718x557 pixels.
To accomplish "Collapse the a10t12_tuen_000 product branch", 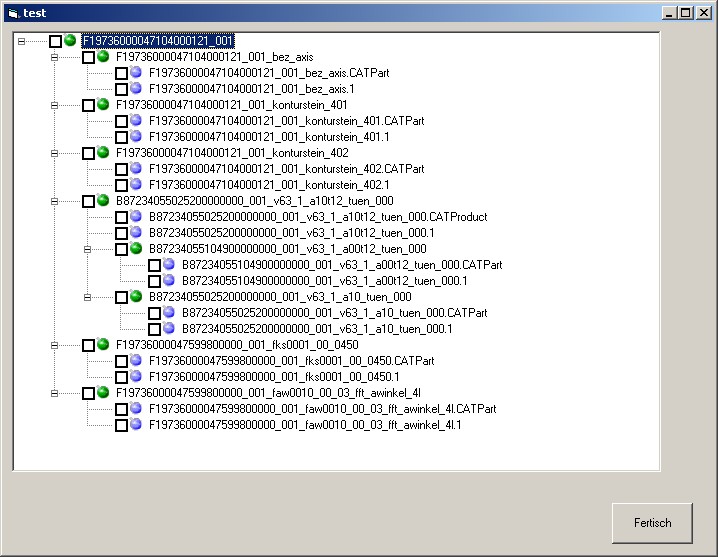I will pos(54,201).
